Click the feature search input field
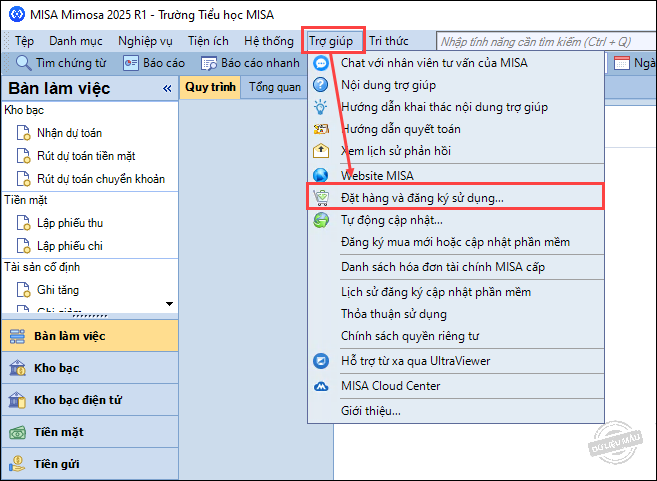The width and height of the screenshot is (657, 481). [546, 41]
